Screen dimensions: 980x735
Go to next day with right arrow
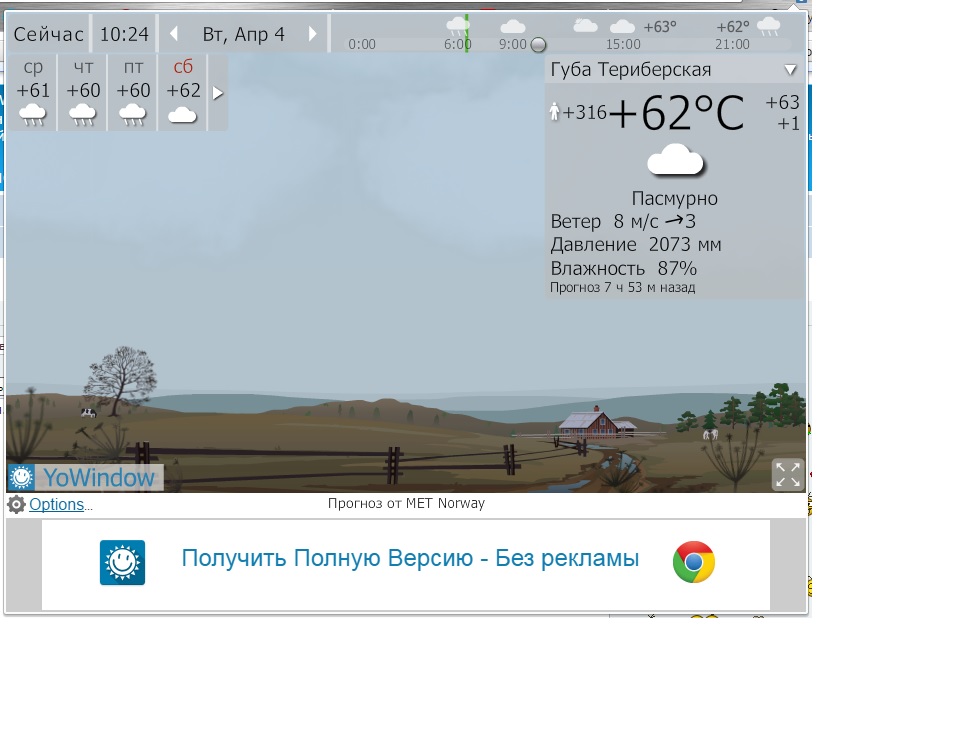[x=313, y=34]
